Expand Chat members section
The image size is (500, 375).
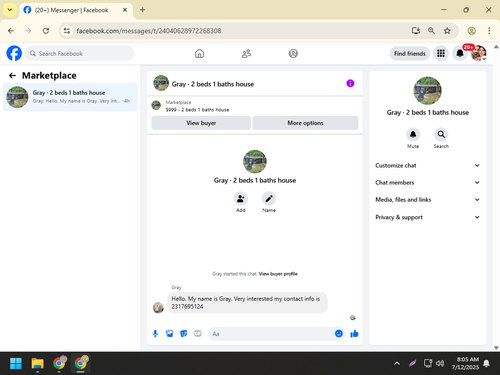pyautogui.click(x=428, y=182)
